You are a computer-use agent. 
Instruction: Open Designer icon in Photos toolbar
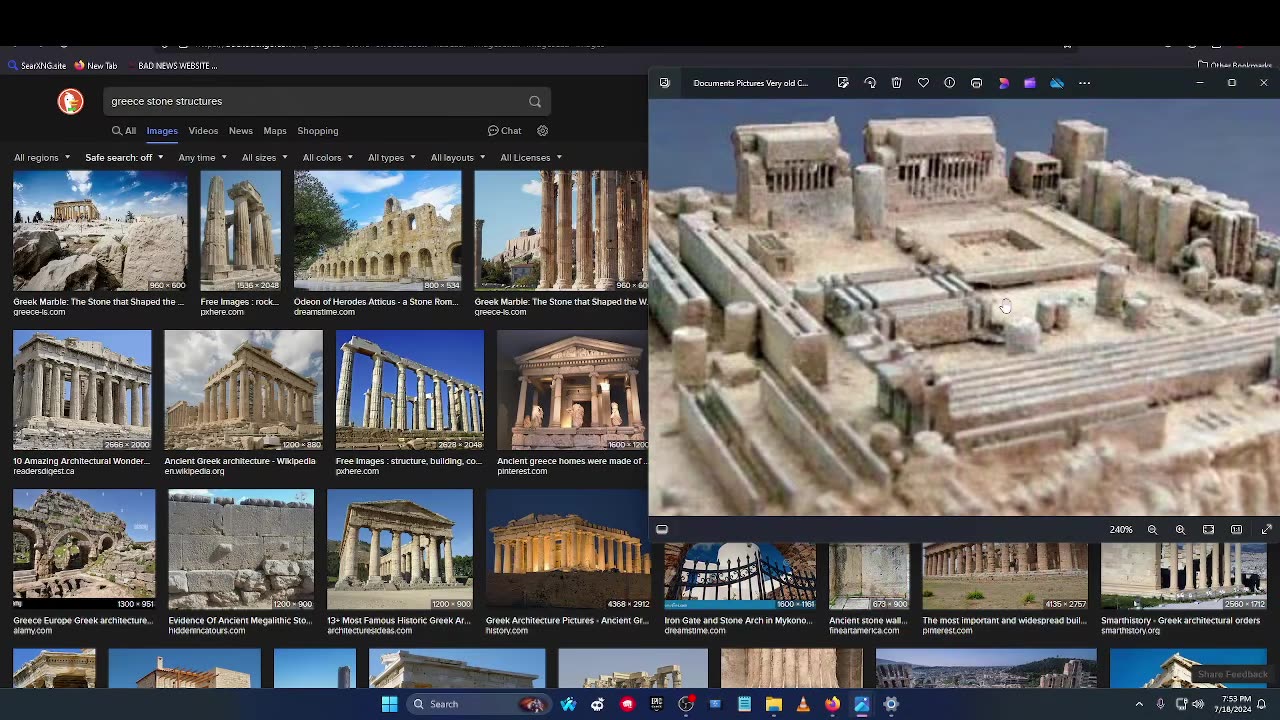click(x=1004, y=83)
